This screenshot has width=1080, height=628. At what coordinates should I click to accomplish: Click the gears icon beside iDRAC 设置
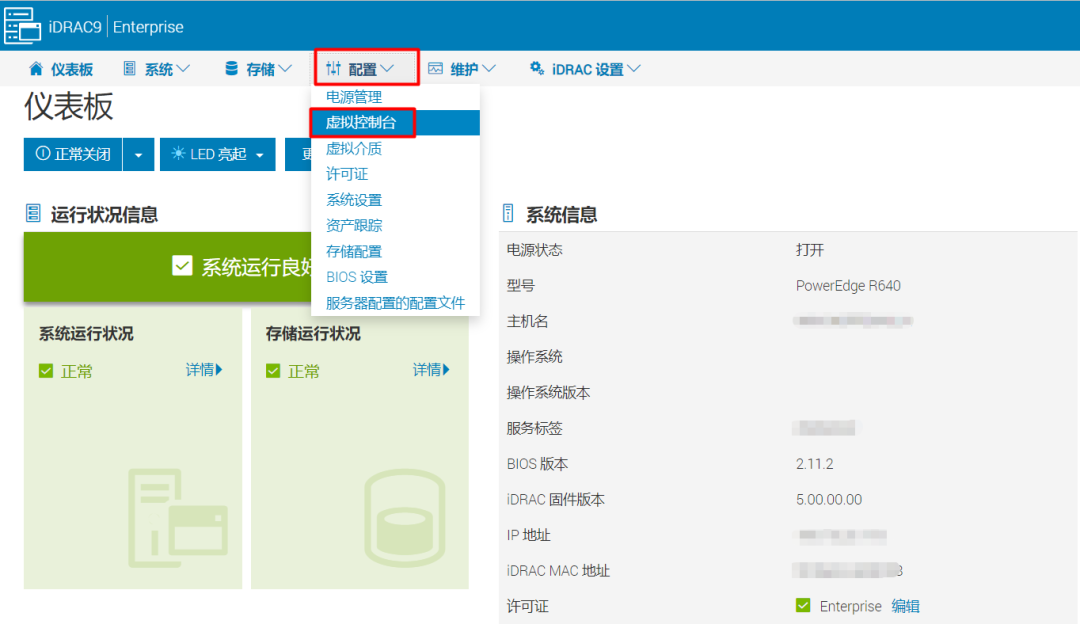(537, 67)
